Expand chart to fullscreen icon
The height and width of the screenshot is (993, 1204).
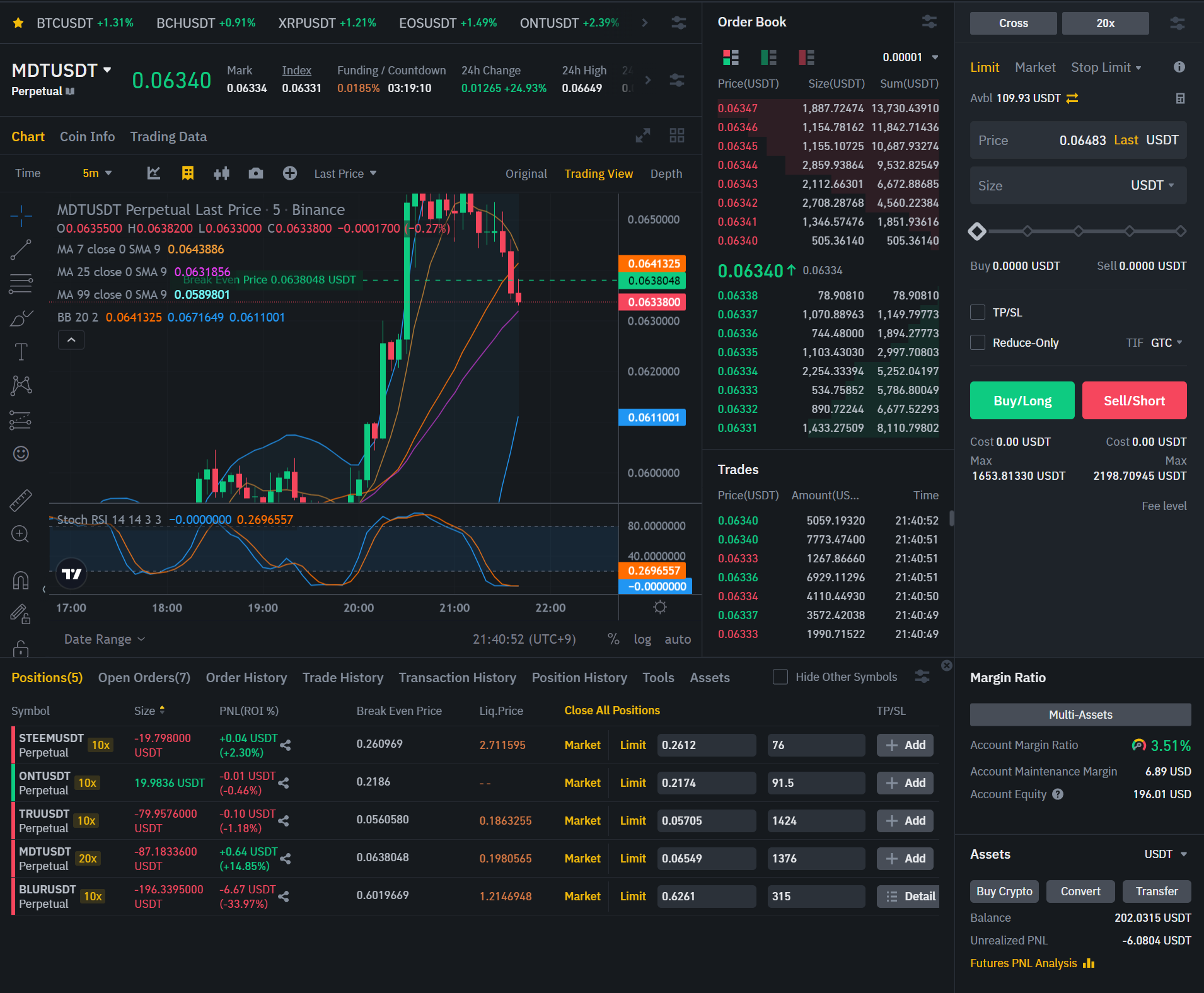coord(643,136)
